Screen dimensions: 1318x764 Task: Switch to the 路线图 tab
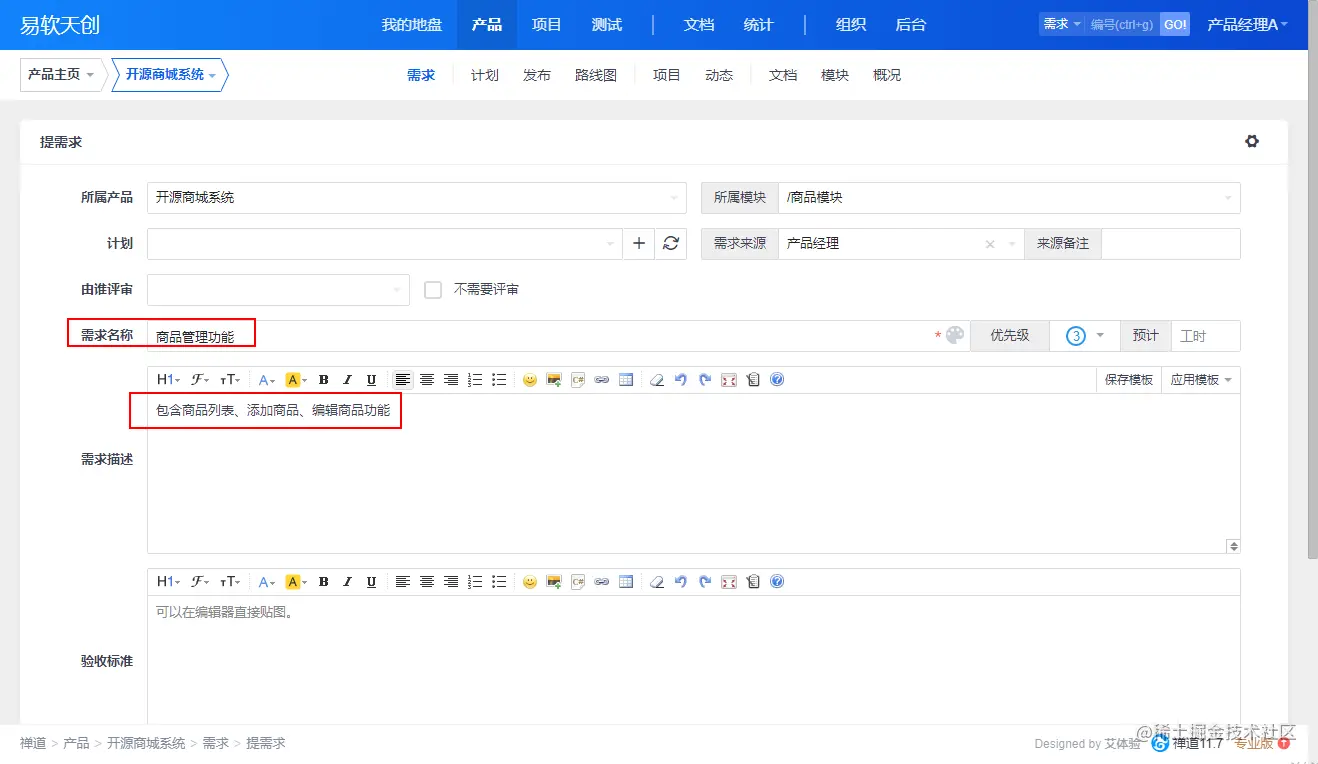coord(596,75)
